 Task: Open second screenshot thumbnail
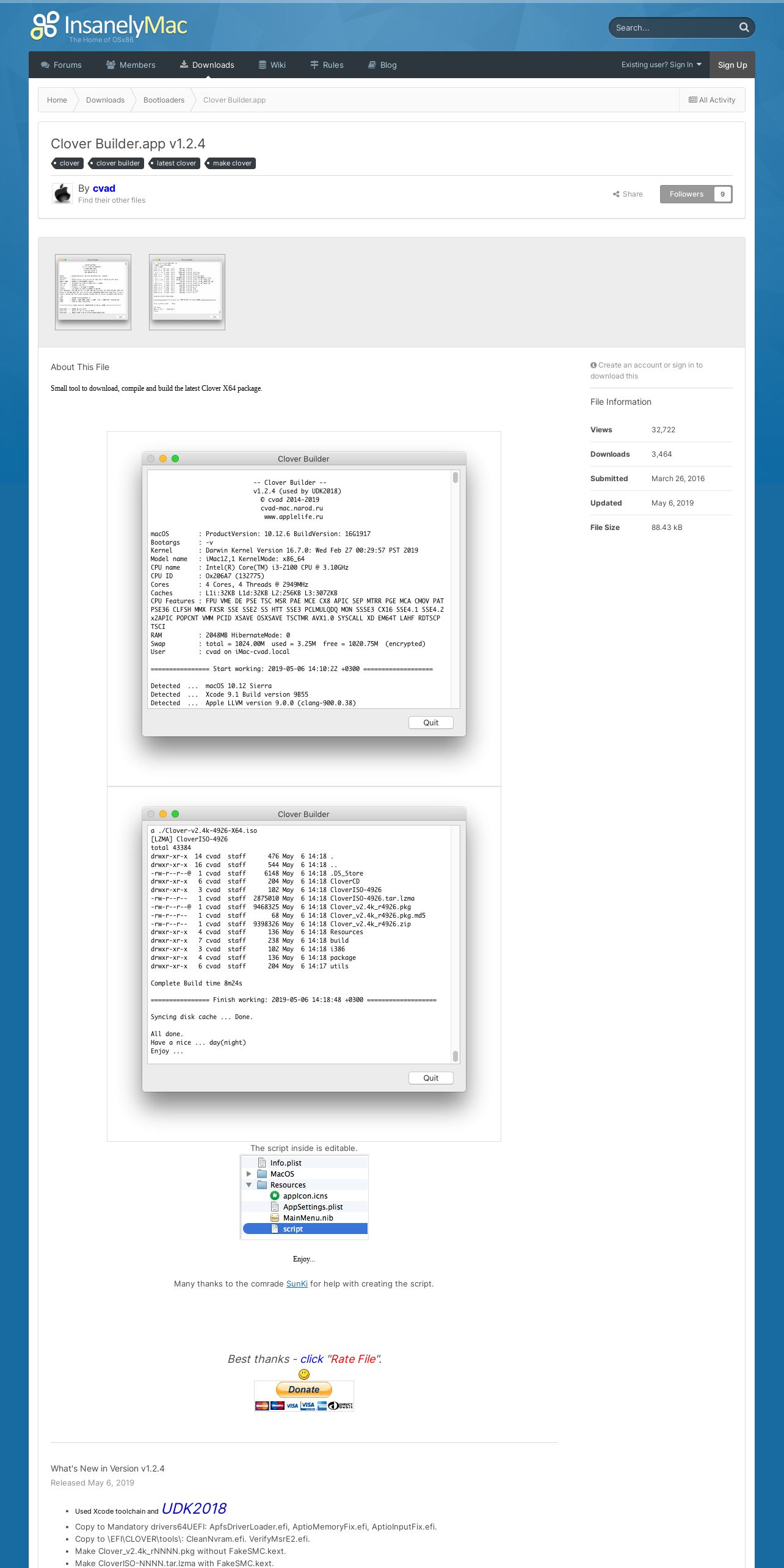click(187, 292)
